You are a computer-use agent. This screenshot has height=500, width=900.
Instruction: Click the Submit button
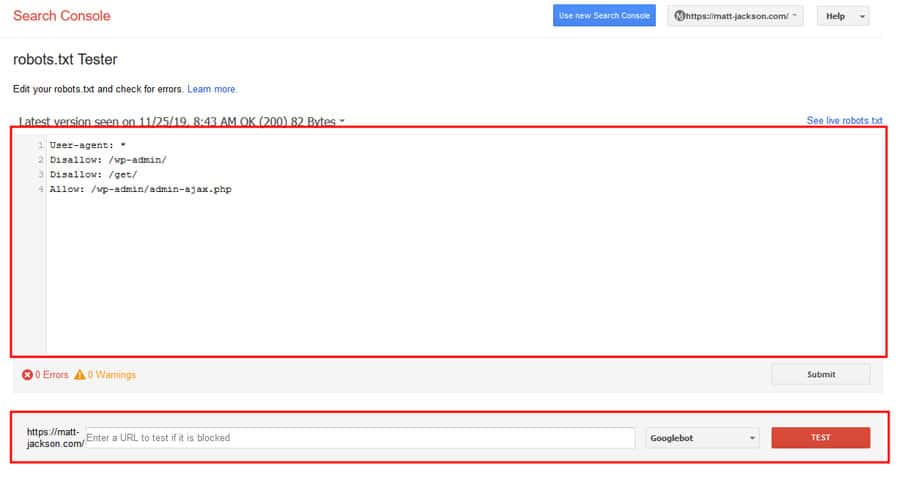[821, 374]
